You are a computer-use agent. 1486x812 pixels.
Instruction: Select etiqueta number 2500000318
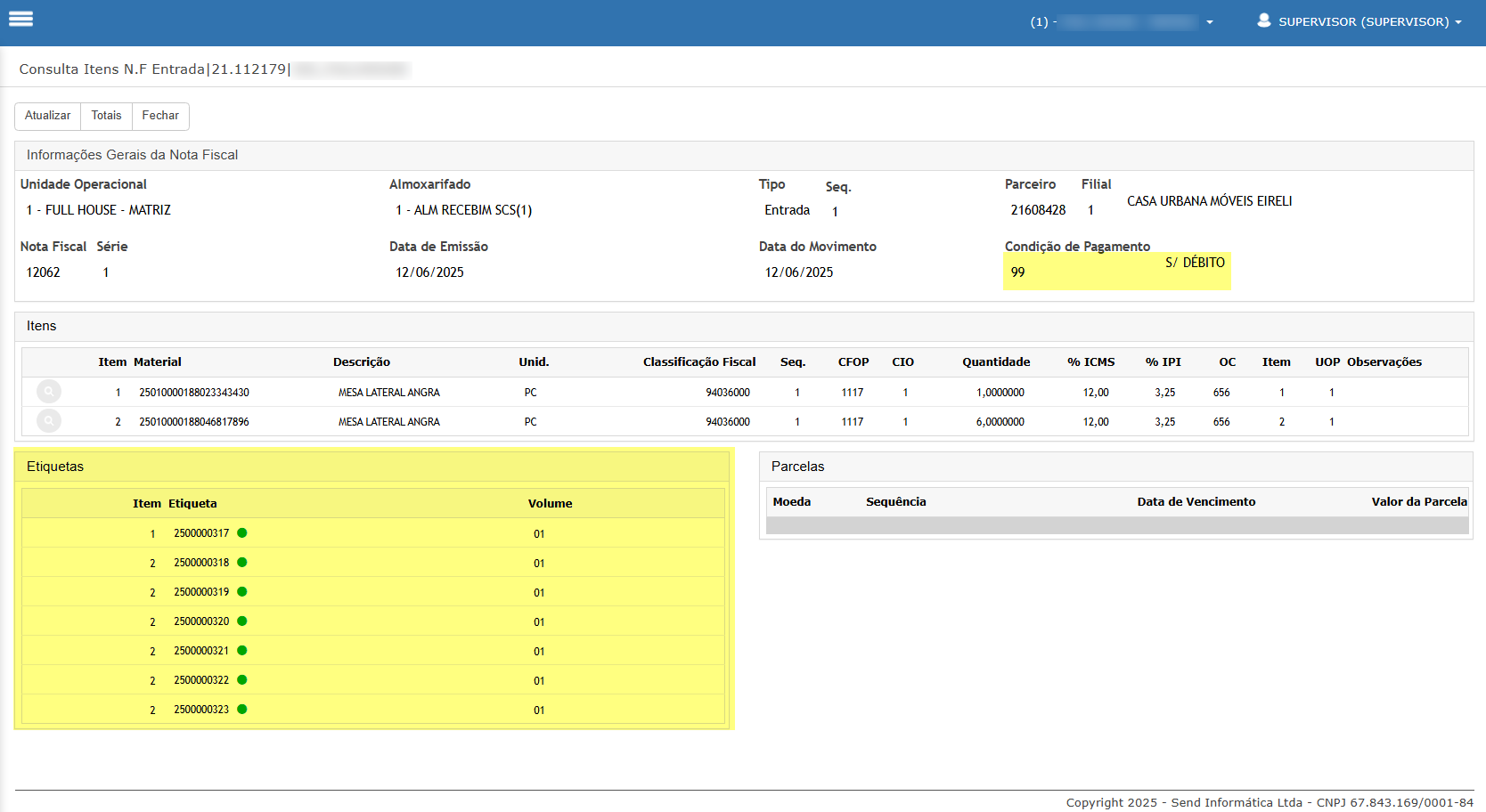[x=201, y=563]
